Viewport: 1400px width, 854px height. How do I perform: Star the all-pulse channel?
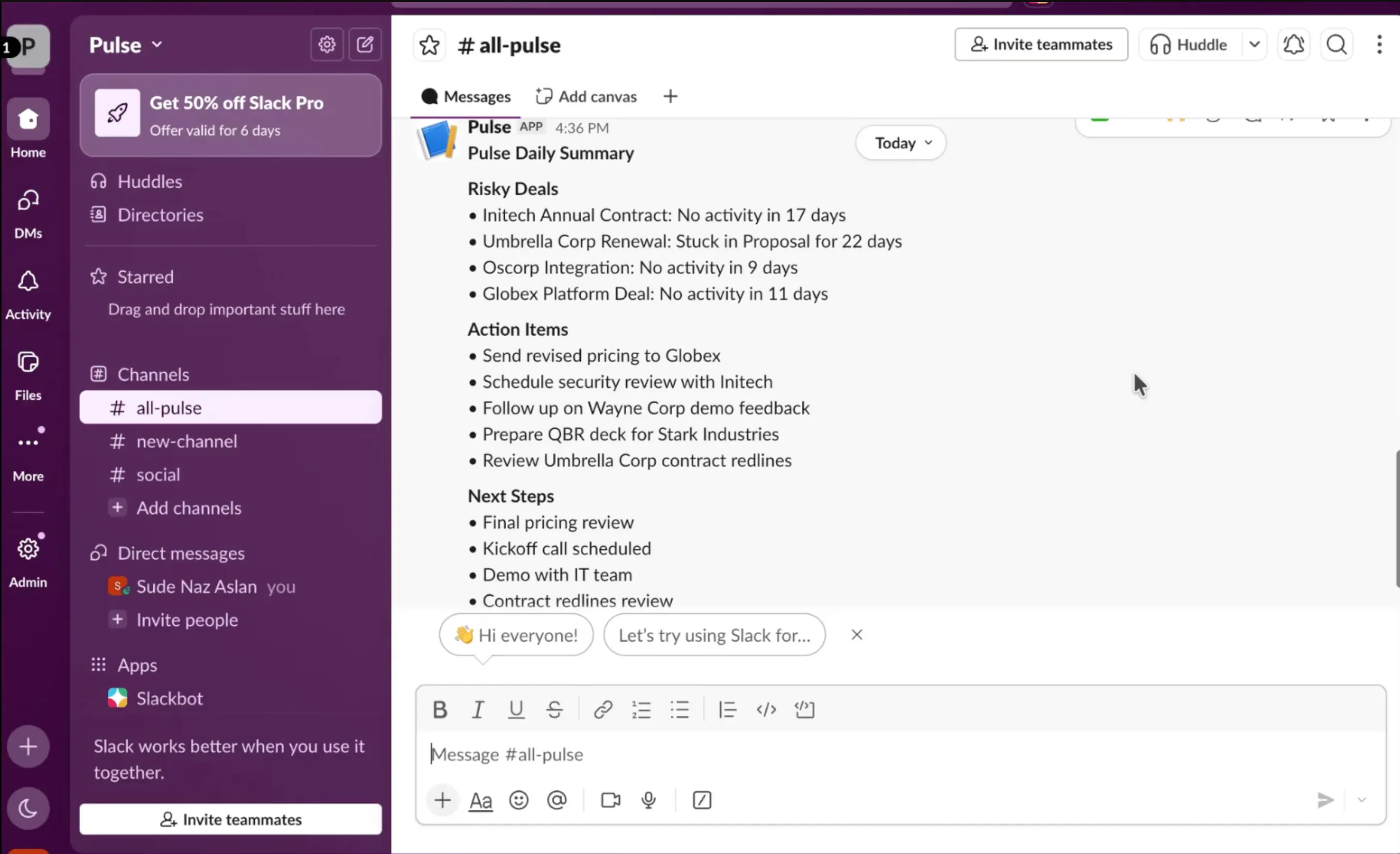[429, 45]
